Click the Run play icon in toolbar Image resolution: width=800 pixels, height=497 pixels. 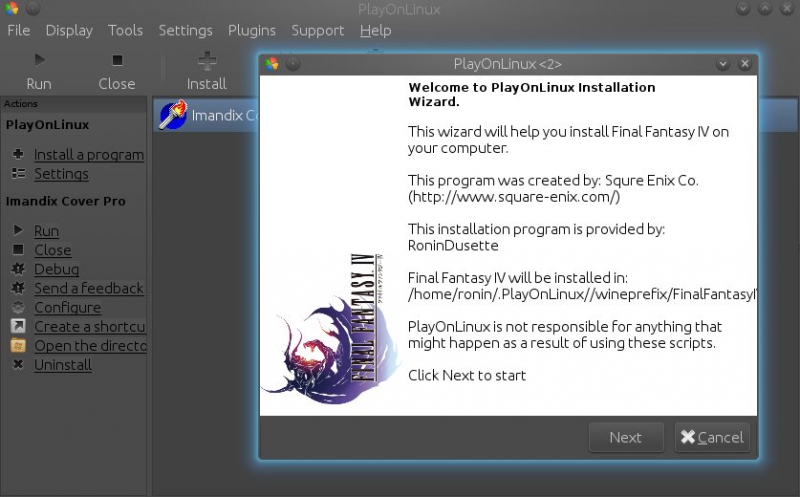point(39,60)
